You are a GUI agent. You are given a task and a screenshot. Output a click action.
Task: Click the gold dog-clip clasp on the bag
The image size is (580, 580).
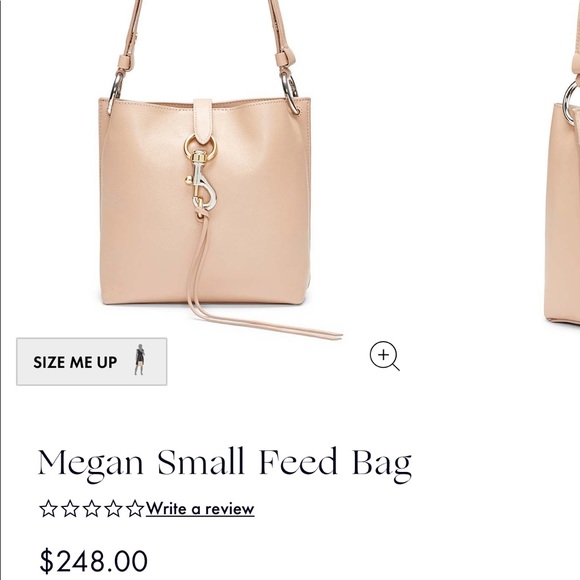pos(202,181)
